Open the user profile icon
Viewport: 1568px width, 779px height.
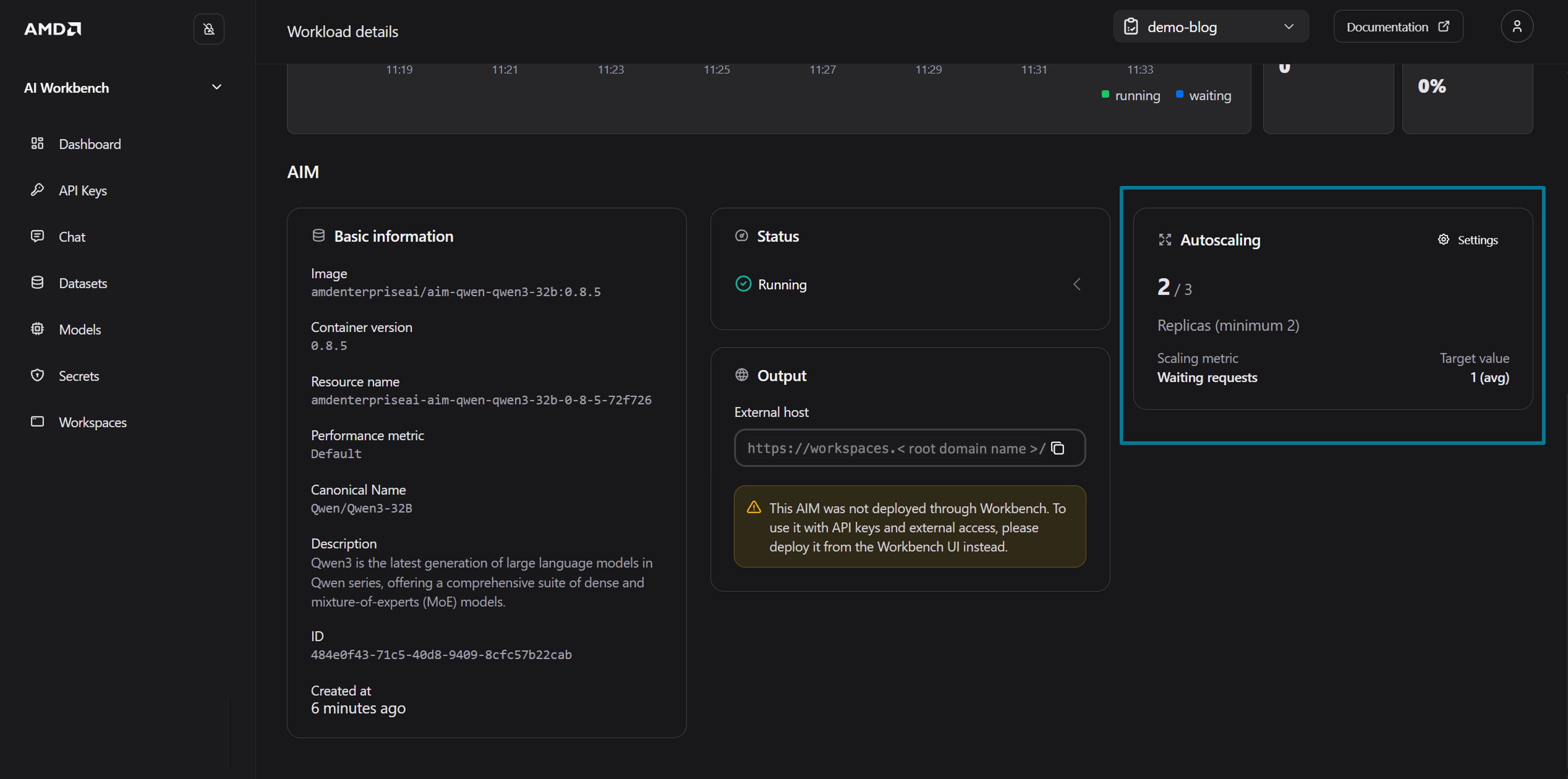[1516, 27]
